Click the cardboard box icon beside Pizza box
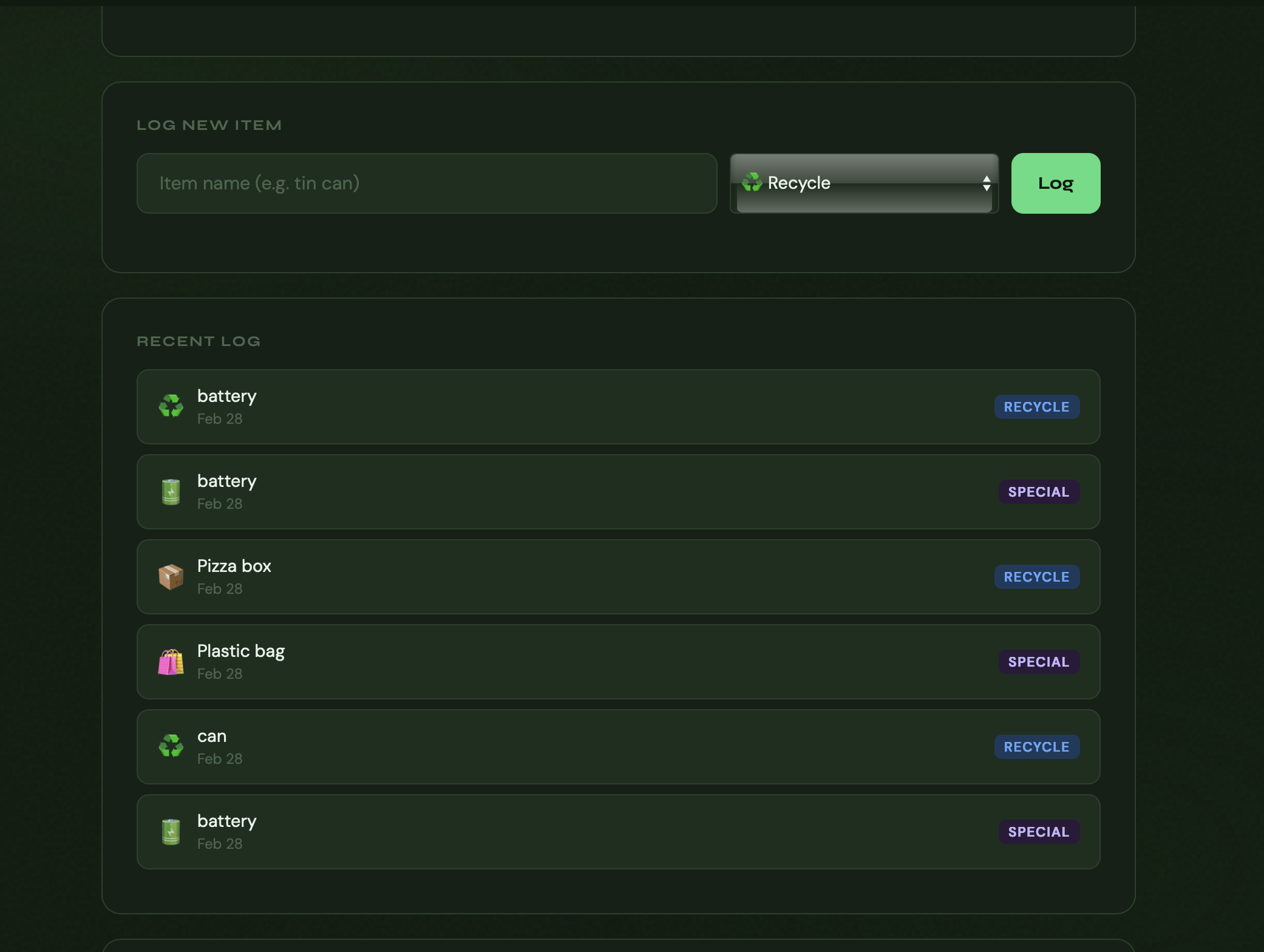 pyautogui.click(x=171, y=576)
